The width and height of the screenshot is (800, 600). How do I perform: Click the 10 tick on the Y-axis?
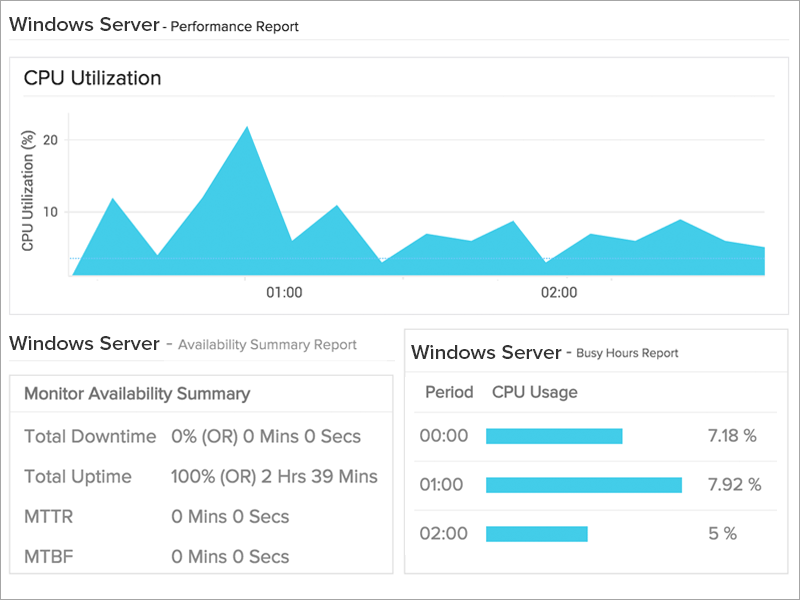pos(50,212)
